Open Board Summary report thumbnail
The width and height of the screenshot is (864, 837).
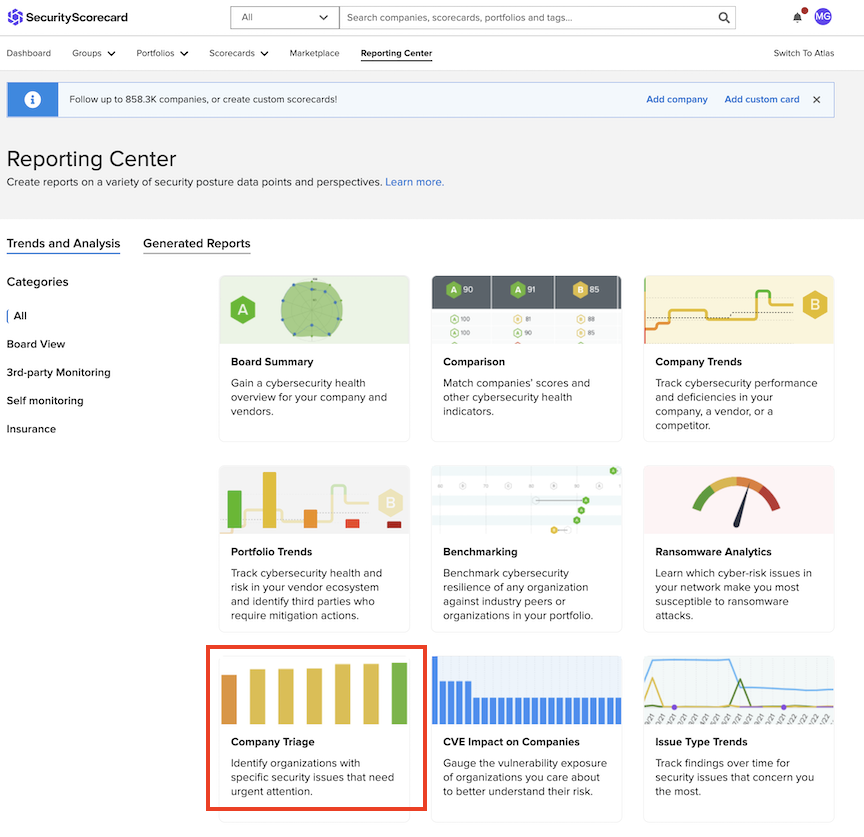coord(314,310)
